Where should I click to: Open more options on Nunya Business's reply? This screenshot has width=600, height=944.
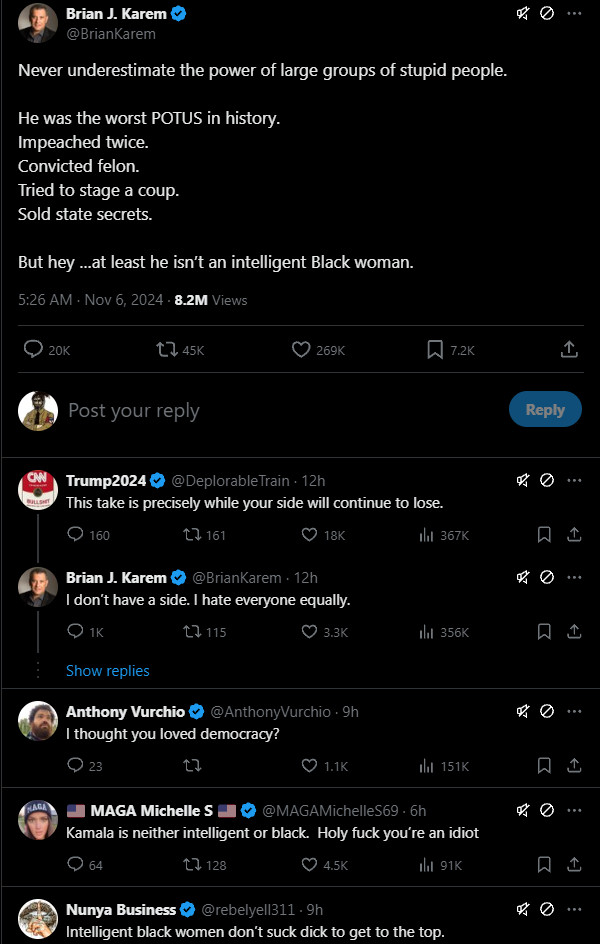[573, 909]
